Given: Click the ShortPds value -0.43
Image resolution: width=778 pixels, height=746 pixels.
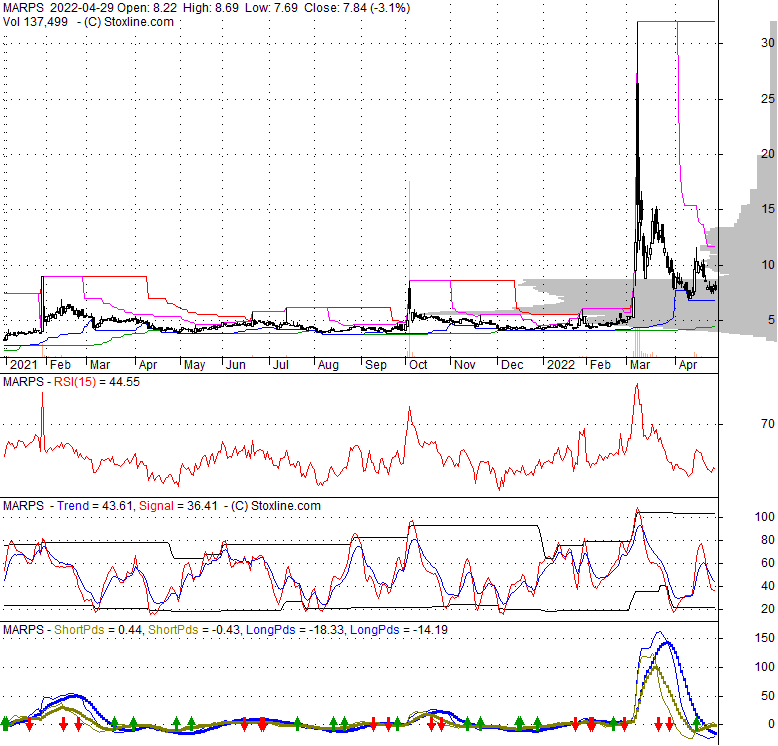Looking at the screenshot, I should [225, 630].
